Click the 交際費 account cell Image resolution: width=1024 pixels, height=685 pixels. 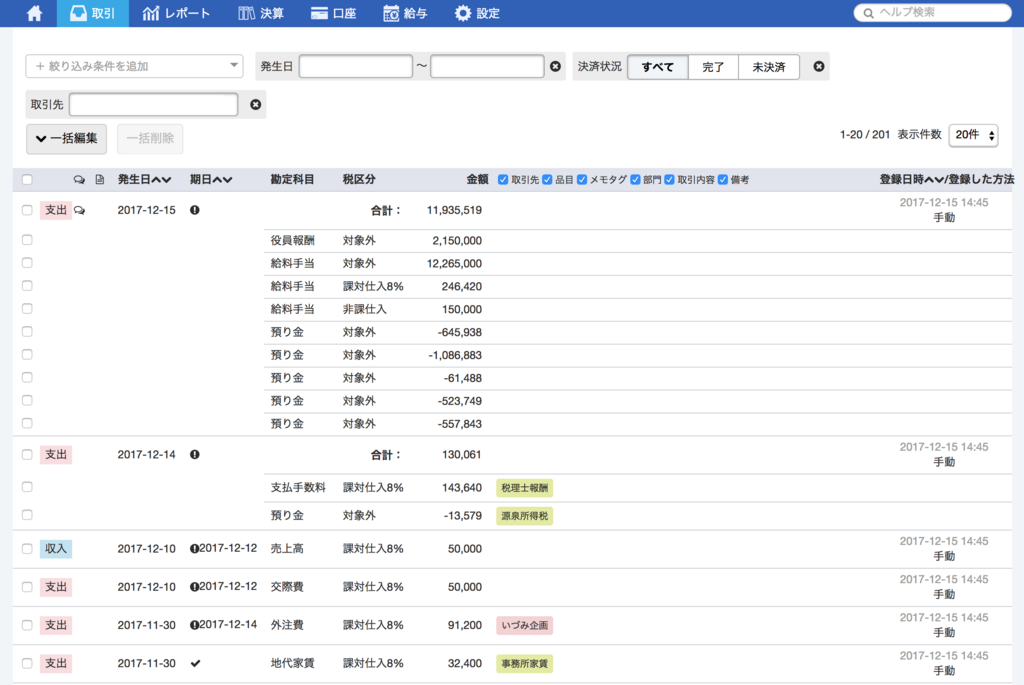(x=287, y=587)
